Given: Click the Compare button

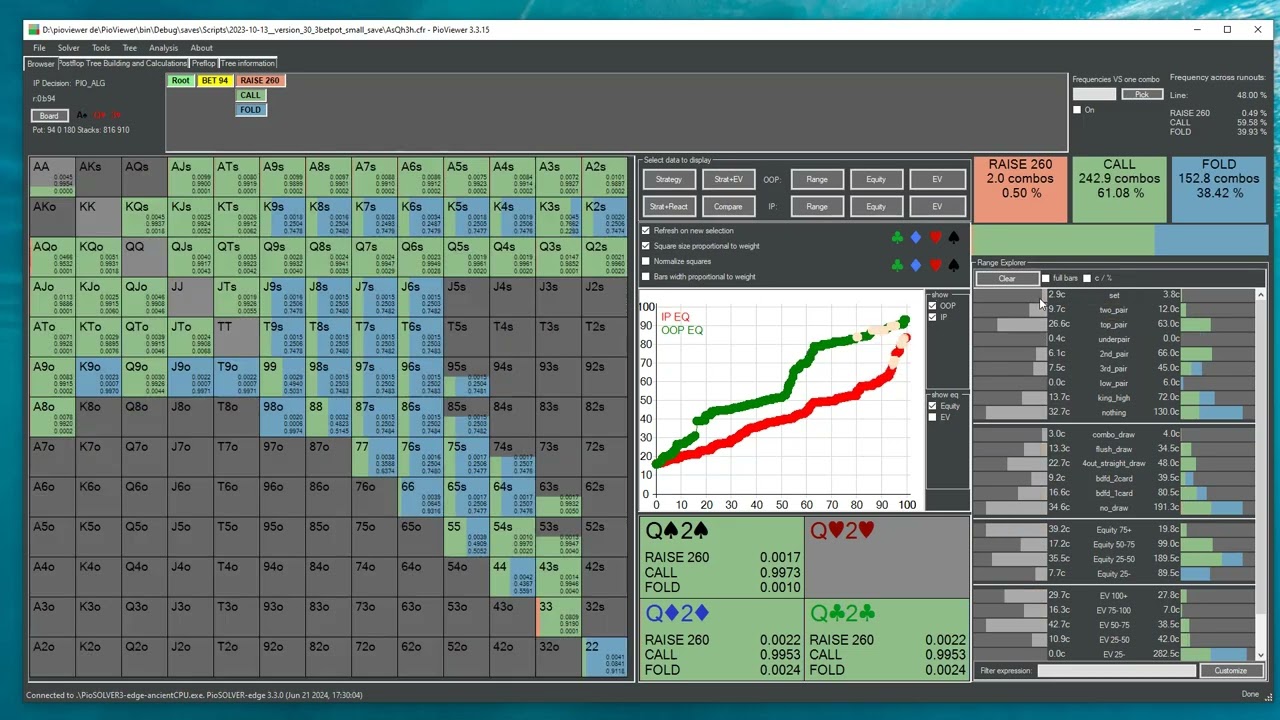Looking at the screenshot, I should 728,206.
